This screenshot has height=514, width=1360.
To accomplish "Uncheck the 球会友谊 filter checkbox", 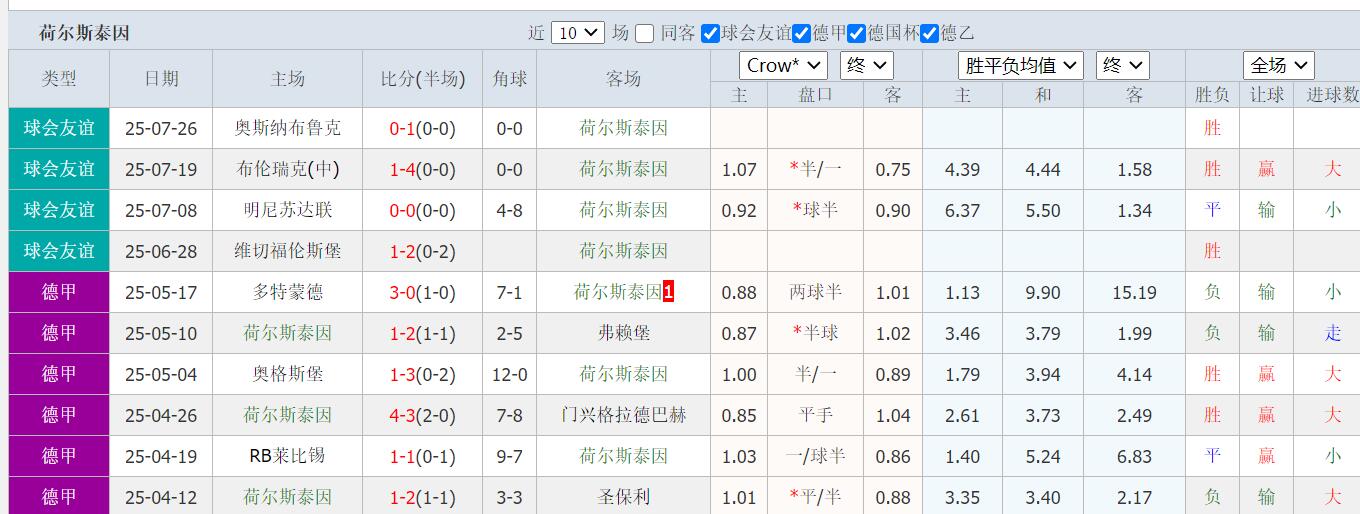I will click(x=711, y=33).
